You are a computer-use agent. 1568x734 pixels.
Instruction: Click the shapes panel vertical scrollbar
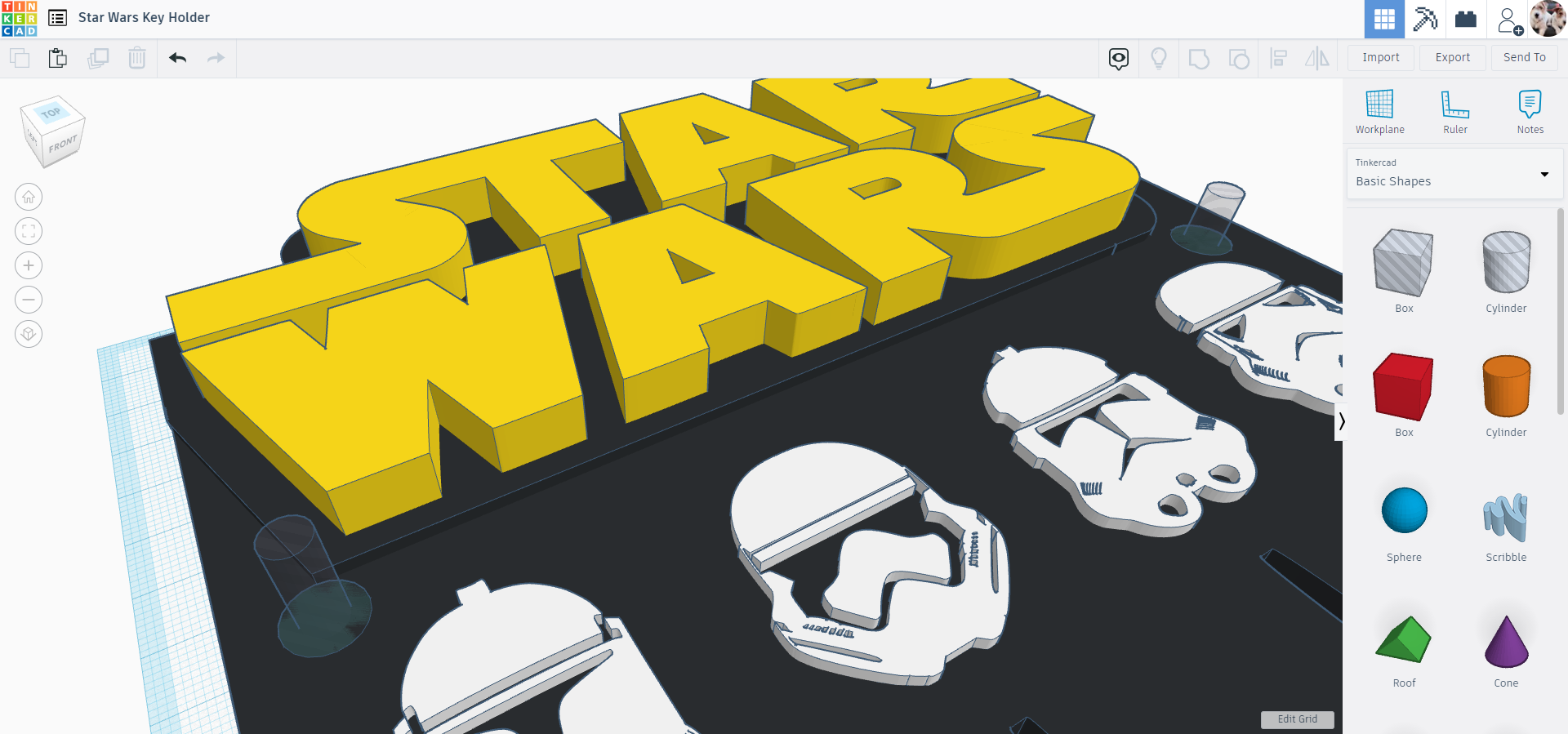[x=1561, y=310]
